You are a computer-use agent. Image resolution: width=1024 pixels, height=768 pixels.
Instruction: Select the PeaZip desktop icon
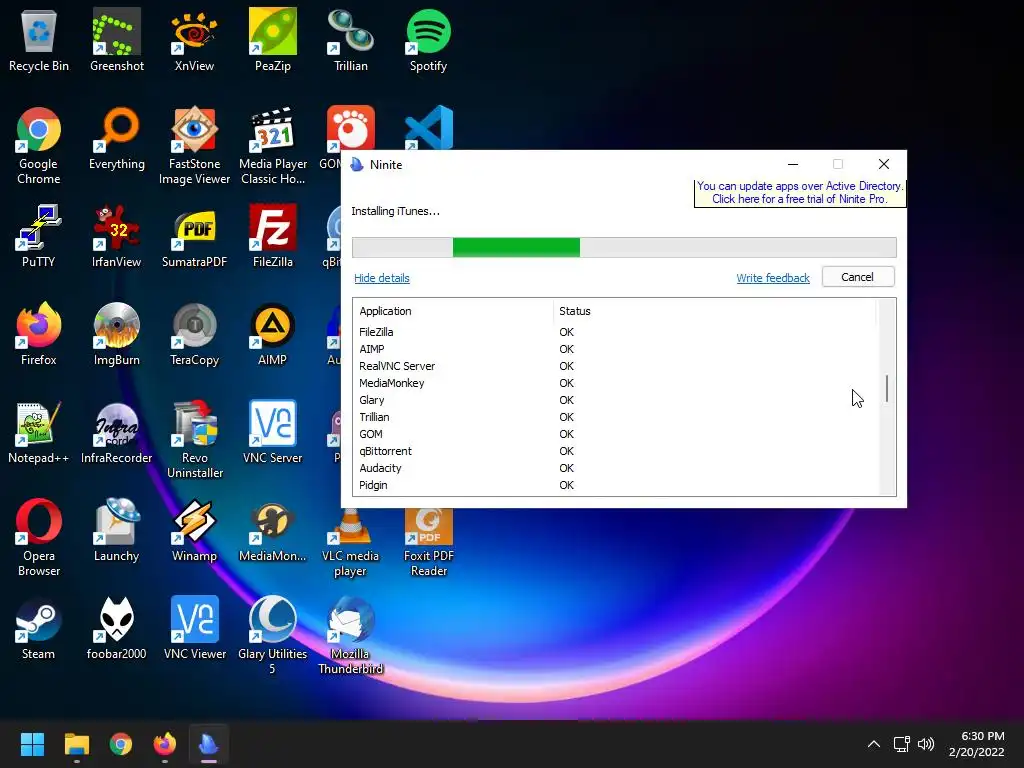tap(272, 41)
